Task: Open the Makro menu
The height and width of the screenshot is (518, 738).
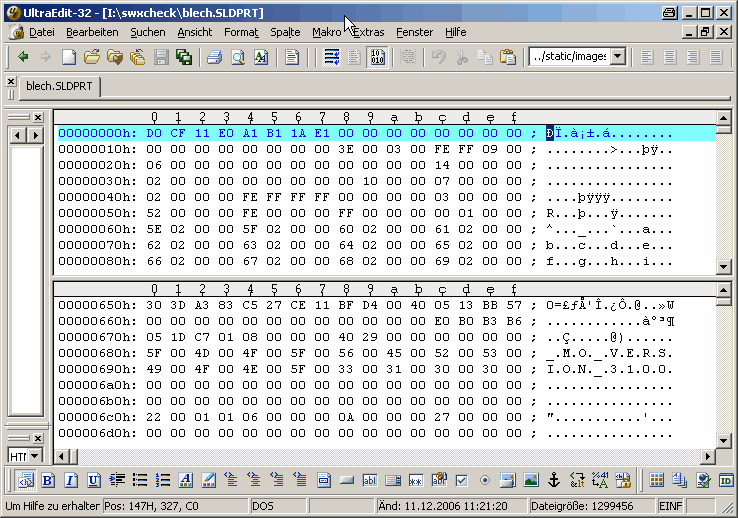Action: [326, 32]
